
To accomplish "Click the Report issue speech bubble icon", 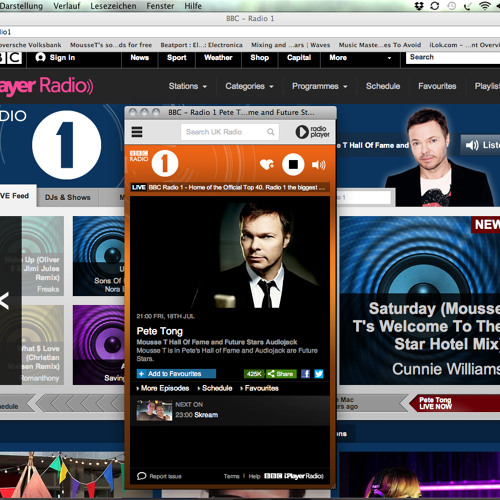I will (x=141, y=476).
